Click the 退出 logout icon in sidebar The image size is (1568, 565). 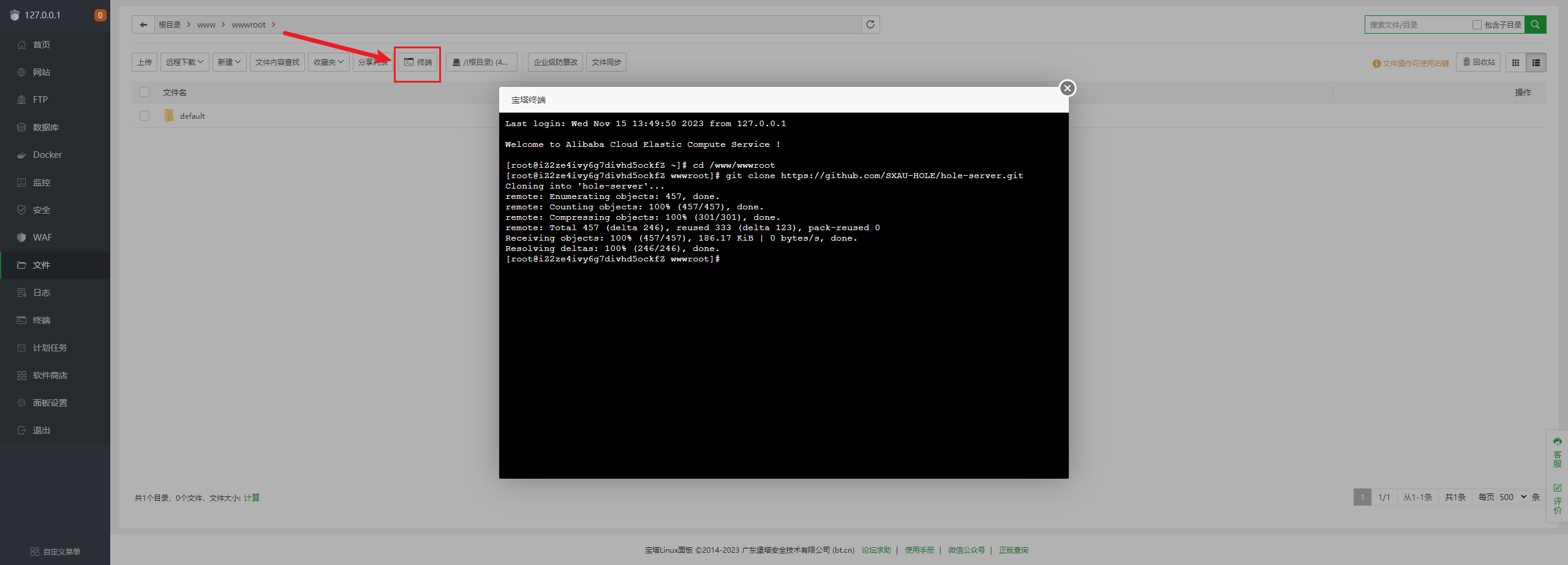pos(21,430)
